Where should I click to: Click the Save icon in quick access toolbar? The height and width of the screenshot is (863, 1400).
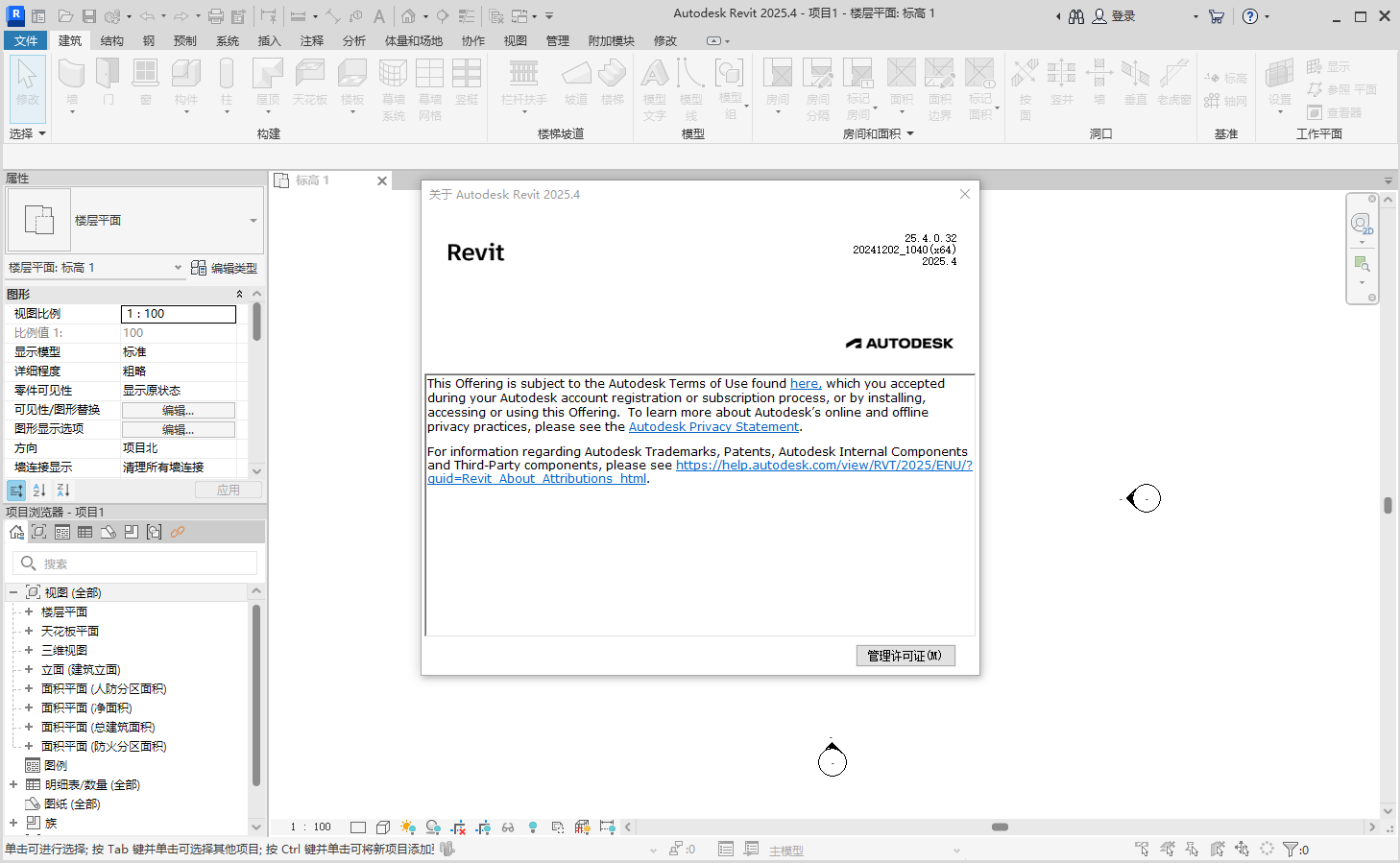pos(88,16)
